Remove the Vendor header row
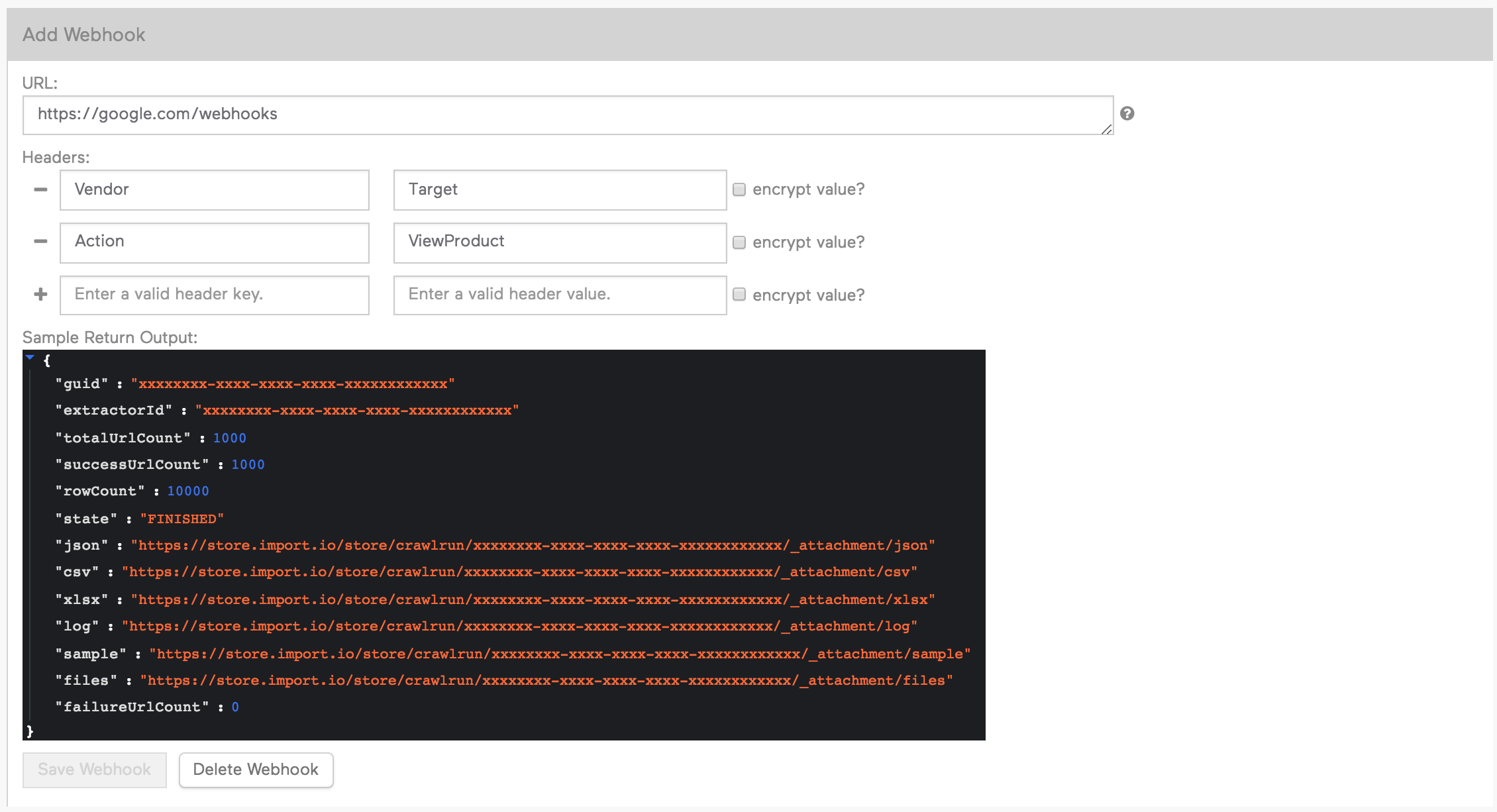The width and height of the screenshot is (1497, 812). (40, 190)
